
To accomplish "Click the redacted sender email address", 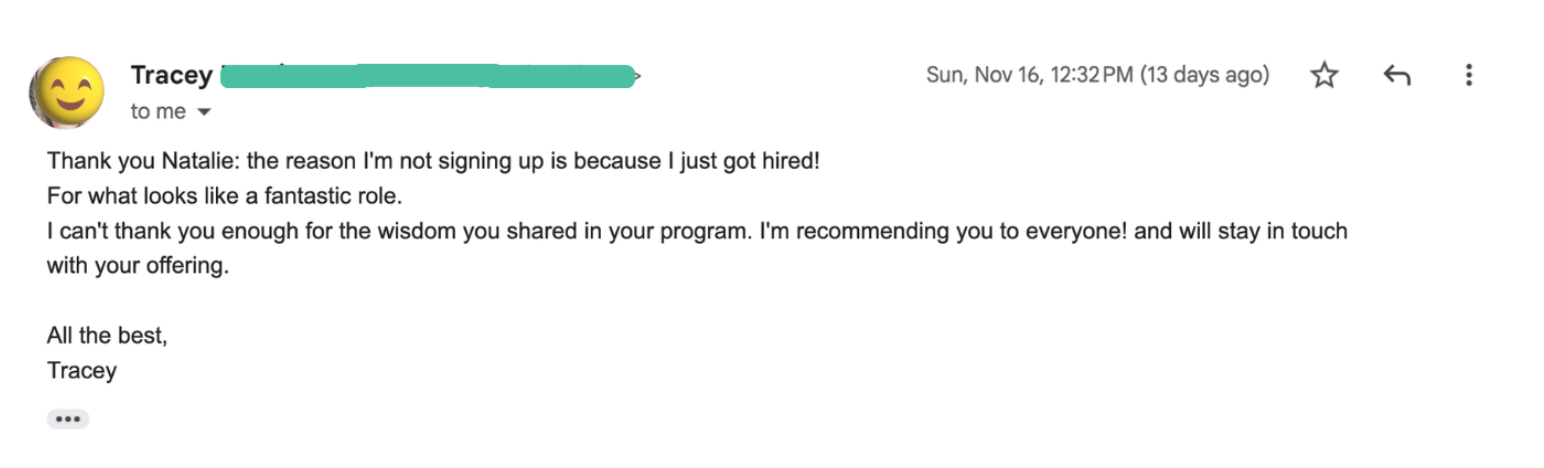I will point(428,75).
